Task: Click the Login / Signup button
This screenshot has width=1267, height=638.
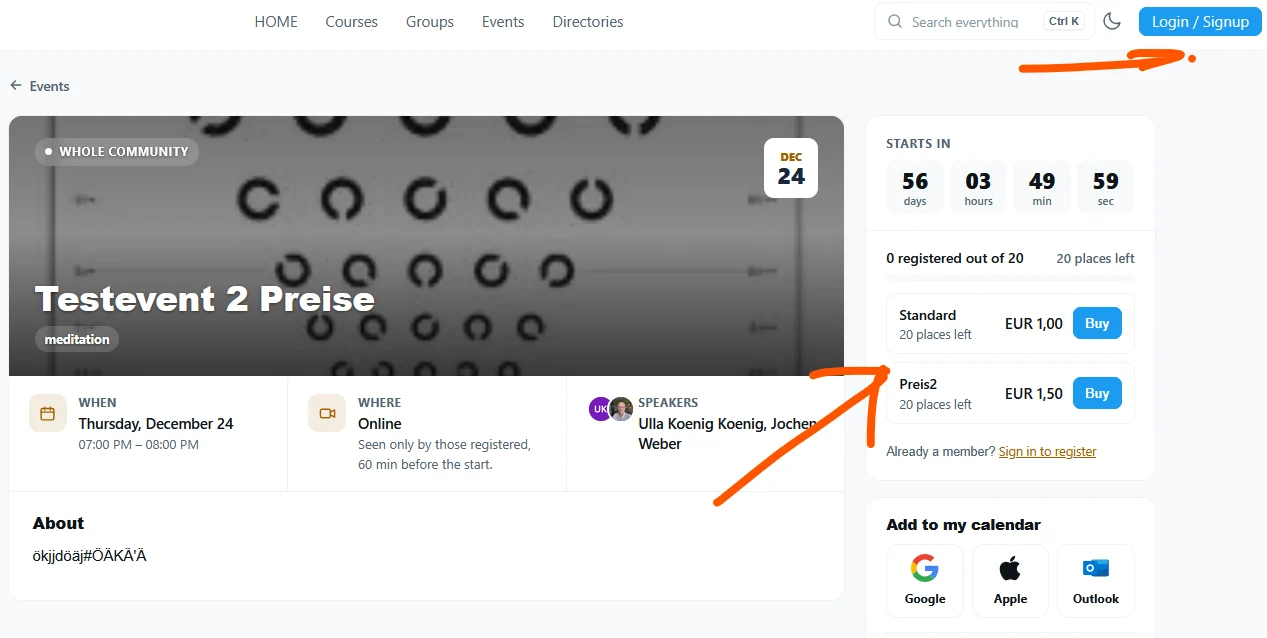Action: (x=1200, y=22)
